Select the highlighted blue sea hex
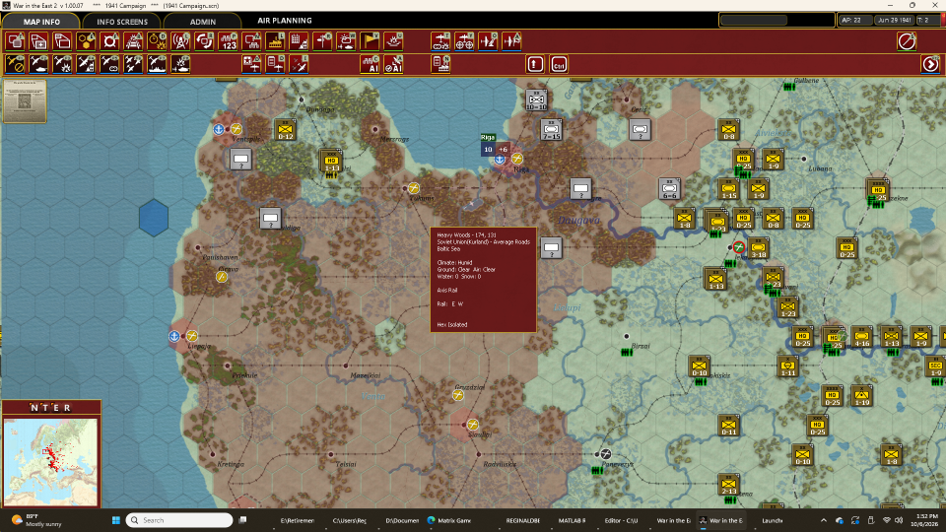Image resolution: width=946 pixels, height=532 pixels. [154, 218]
